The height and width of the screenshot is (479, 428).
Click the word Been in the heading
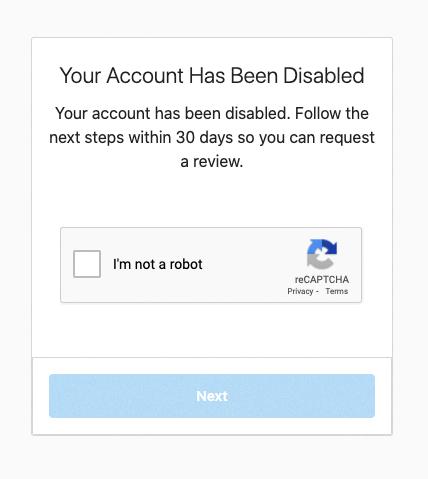pos(254,75)
